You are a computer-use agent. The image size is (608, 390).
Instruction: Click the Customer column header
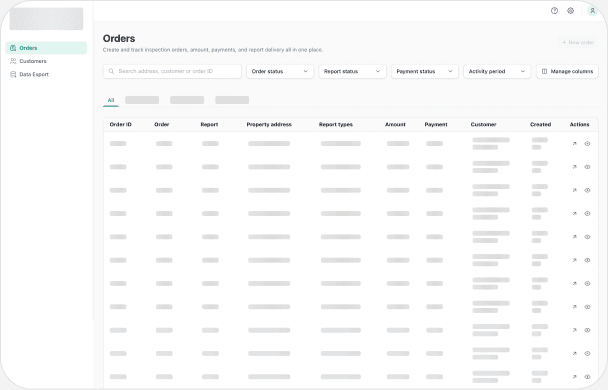(x=484, y=124)
